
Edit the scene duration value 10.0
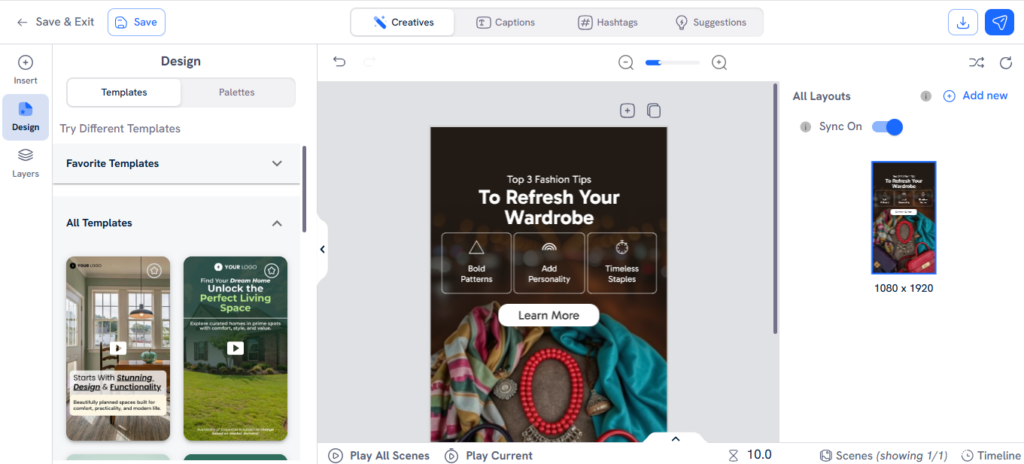coord(760,455)
